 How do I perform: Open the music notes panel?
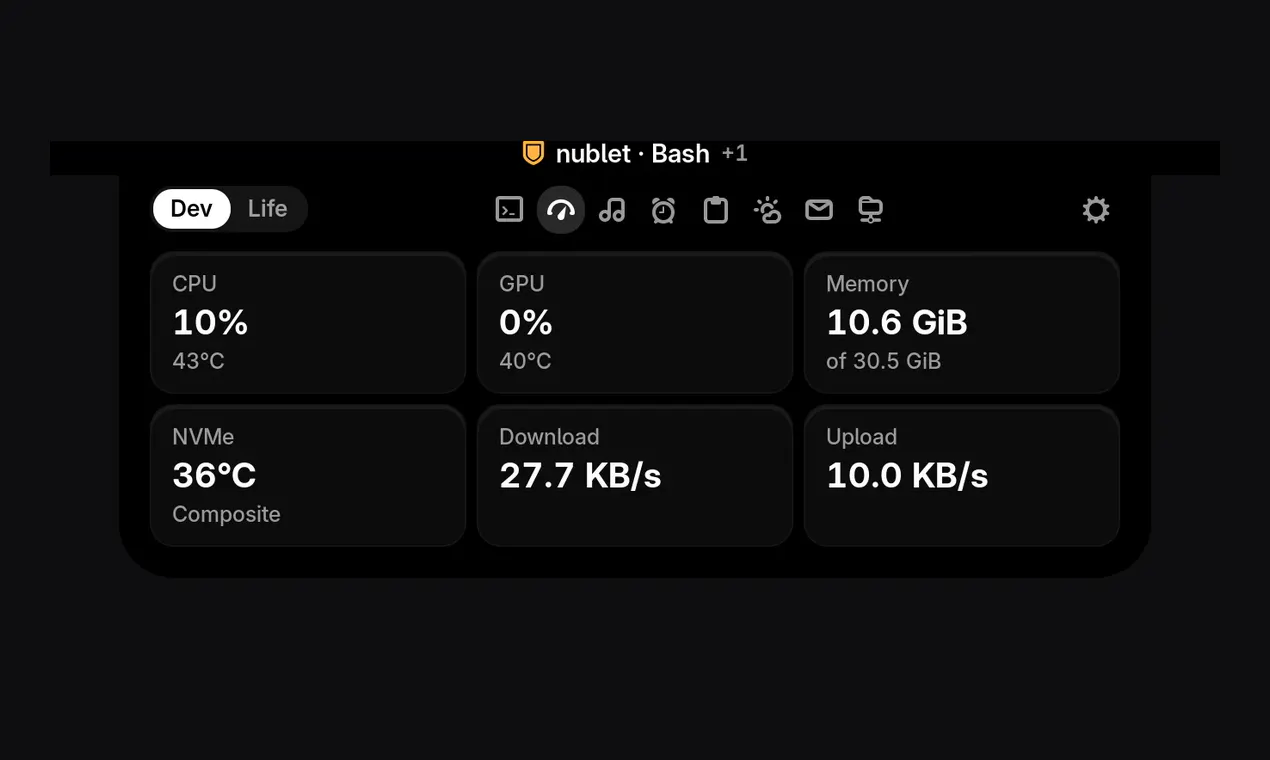612,210
